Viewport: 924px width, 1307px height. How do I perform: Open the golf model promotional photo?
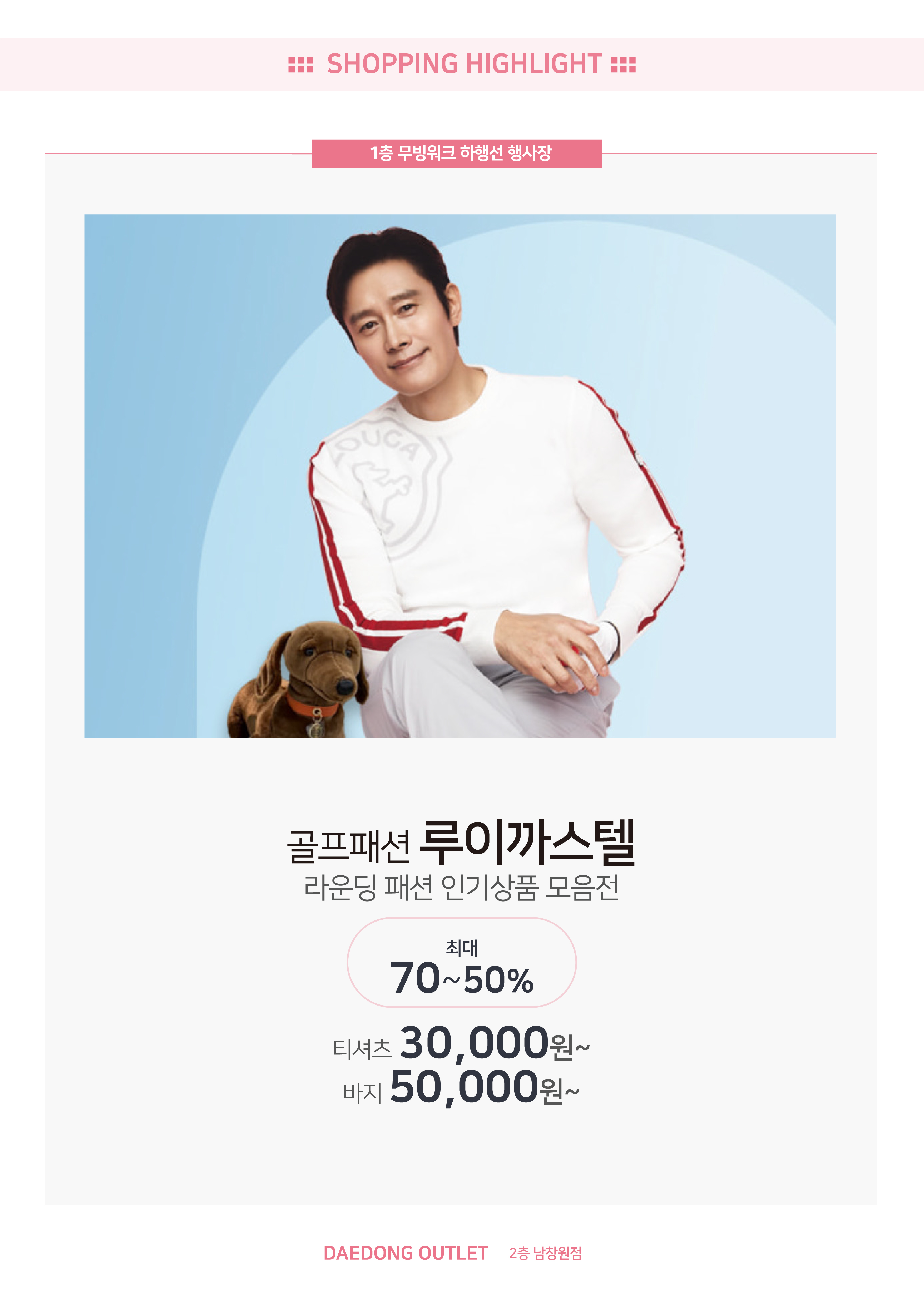tap(459, 476)
